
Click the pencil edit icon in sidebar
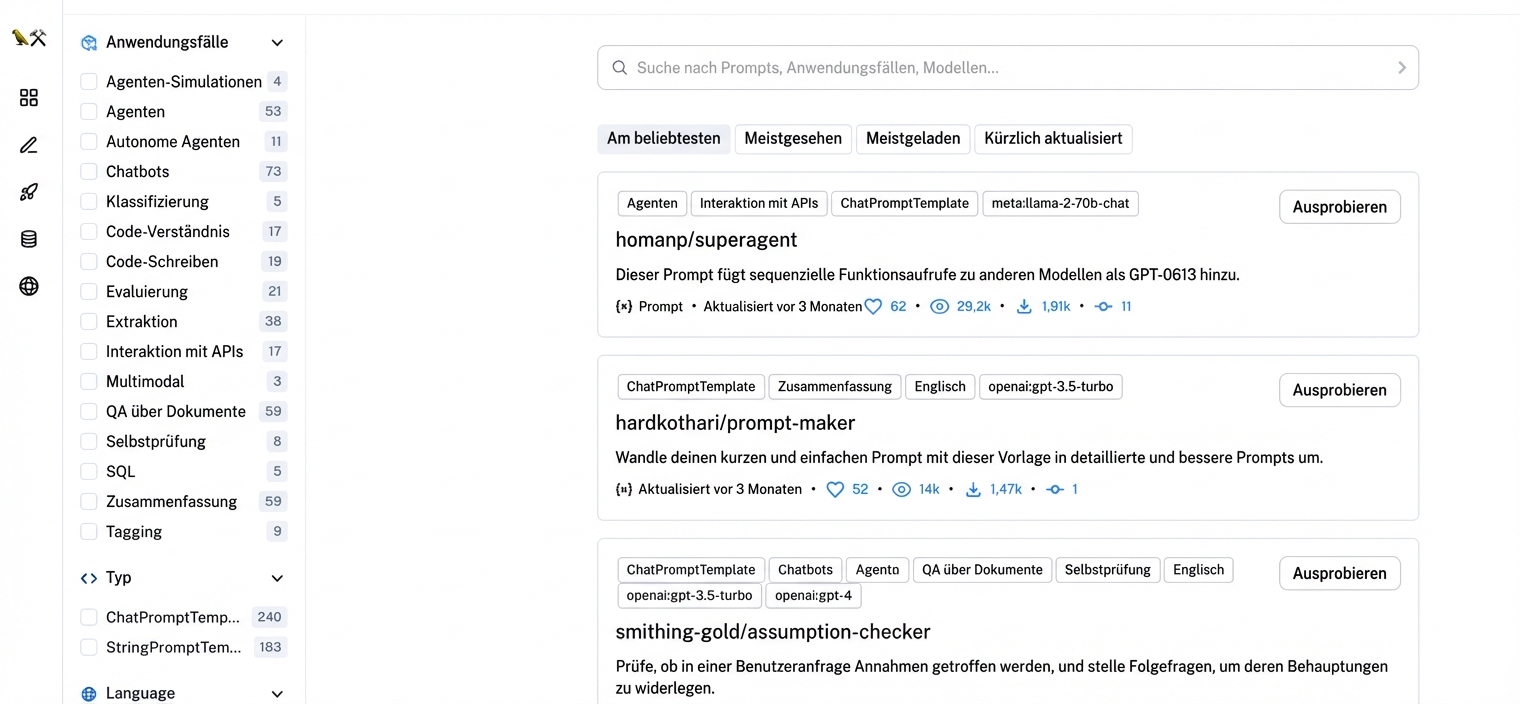[x=29, y=145]
